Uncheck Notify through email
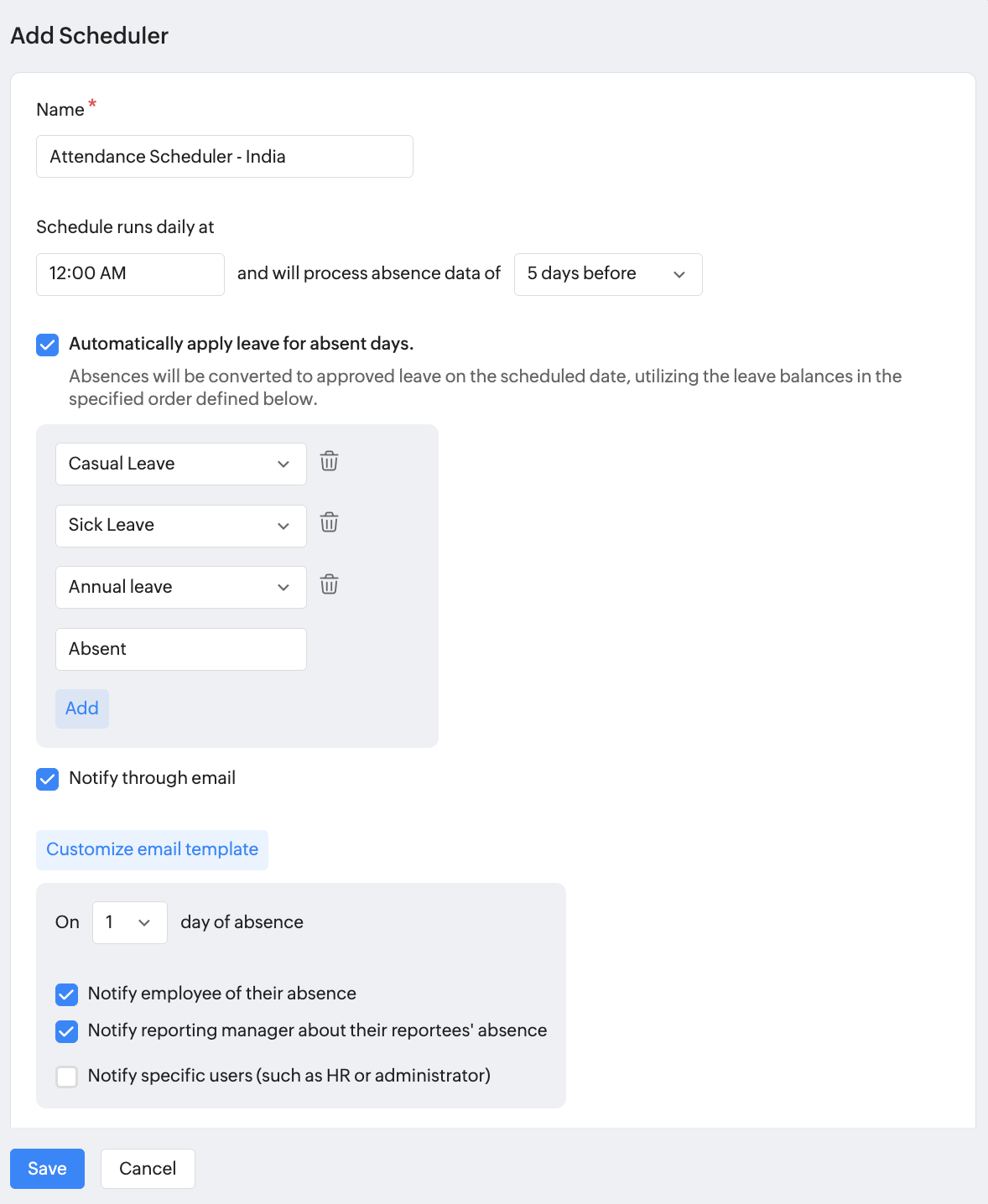Image resolution: width=988 pixels, height=1204 pixels. (48, 779)
